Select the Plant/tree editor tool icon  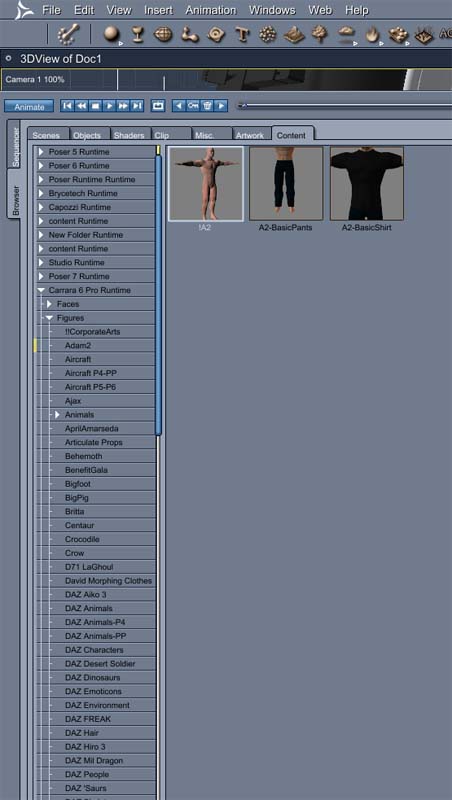[320, 34]
